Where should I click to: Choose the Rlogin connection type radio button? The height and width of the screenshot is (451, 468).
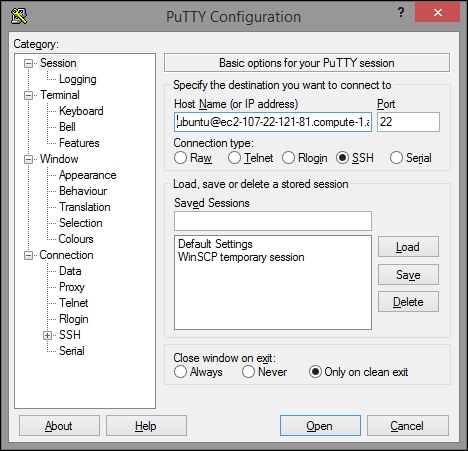(x=288, y=158)
